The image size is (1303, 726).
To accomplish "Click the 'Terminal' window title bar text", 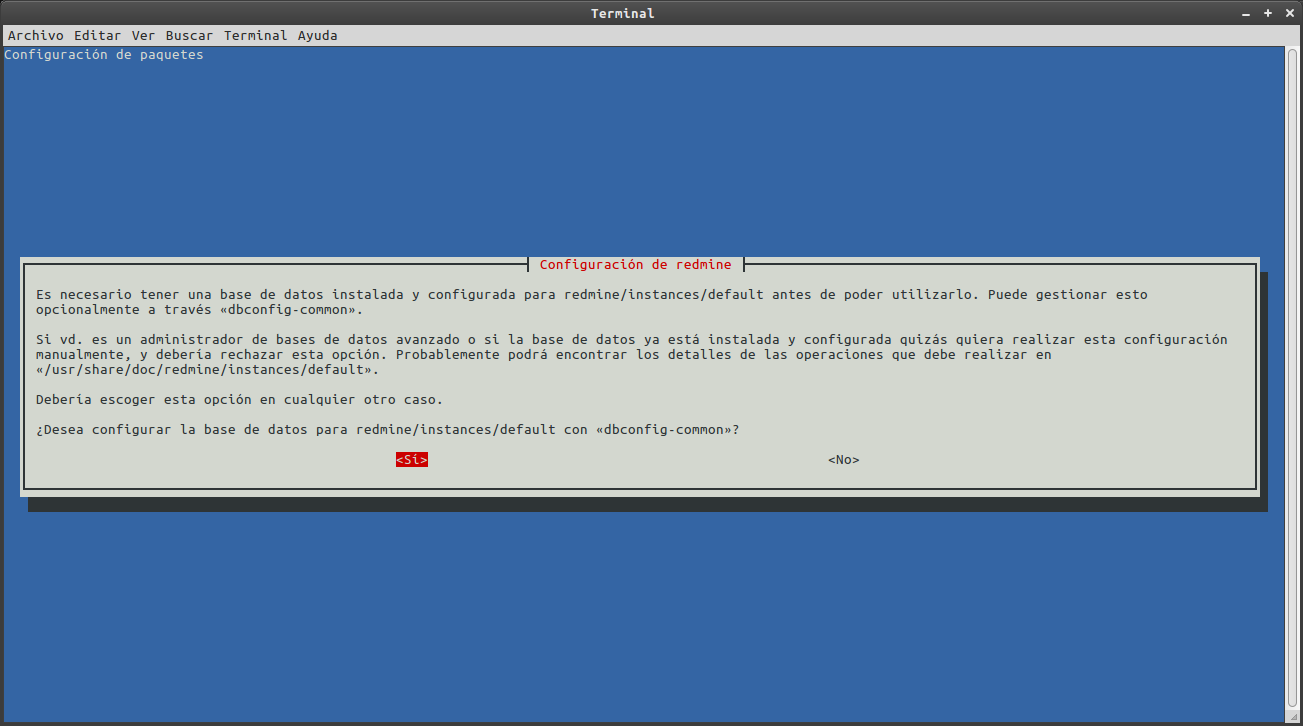I will 623,13.
